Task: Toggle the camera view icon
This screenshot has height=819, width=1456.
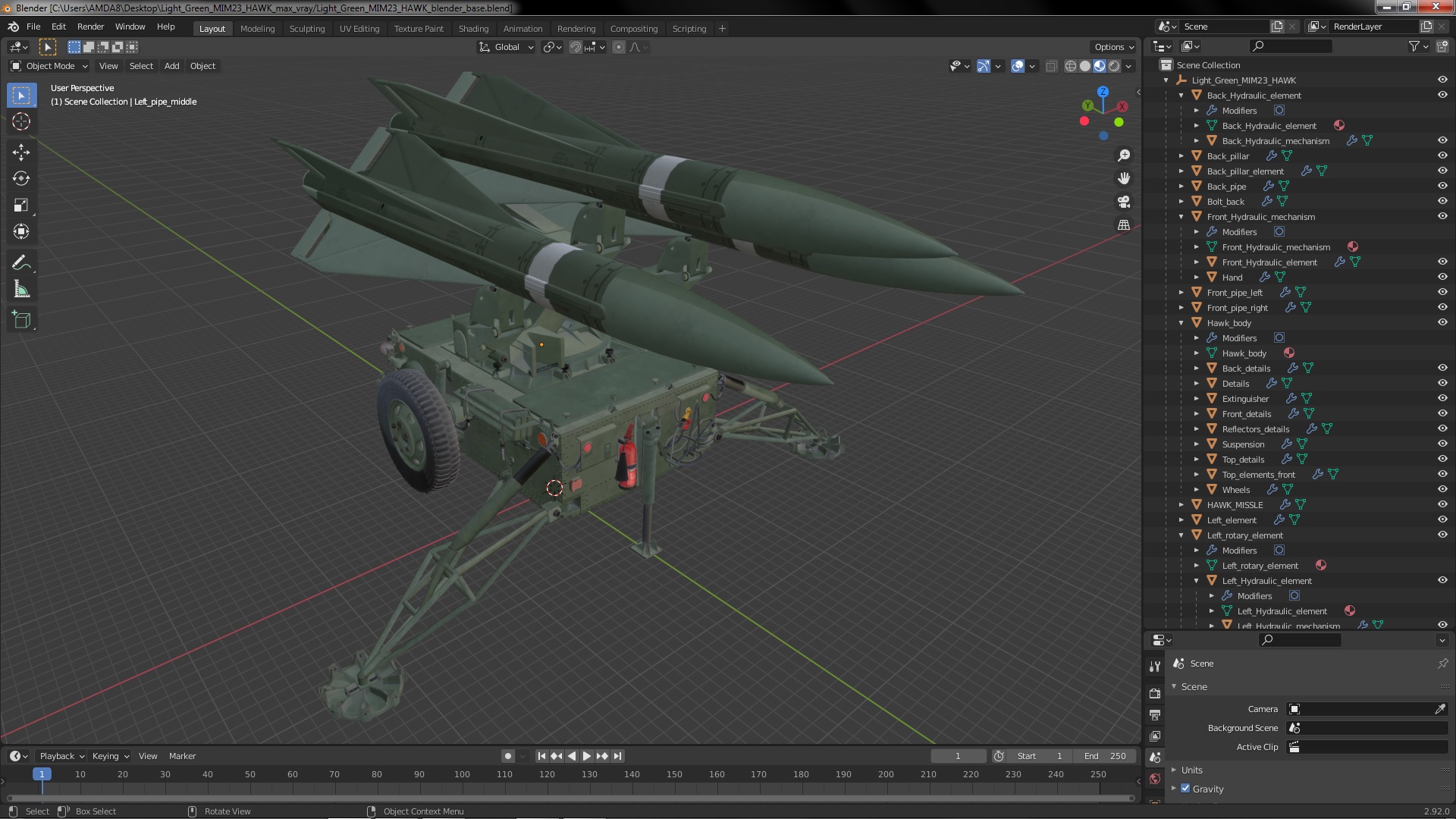Action: 1124,202
